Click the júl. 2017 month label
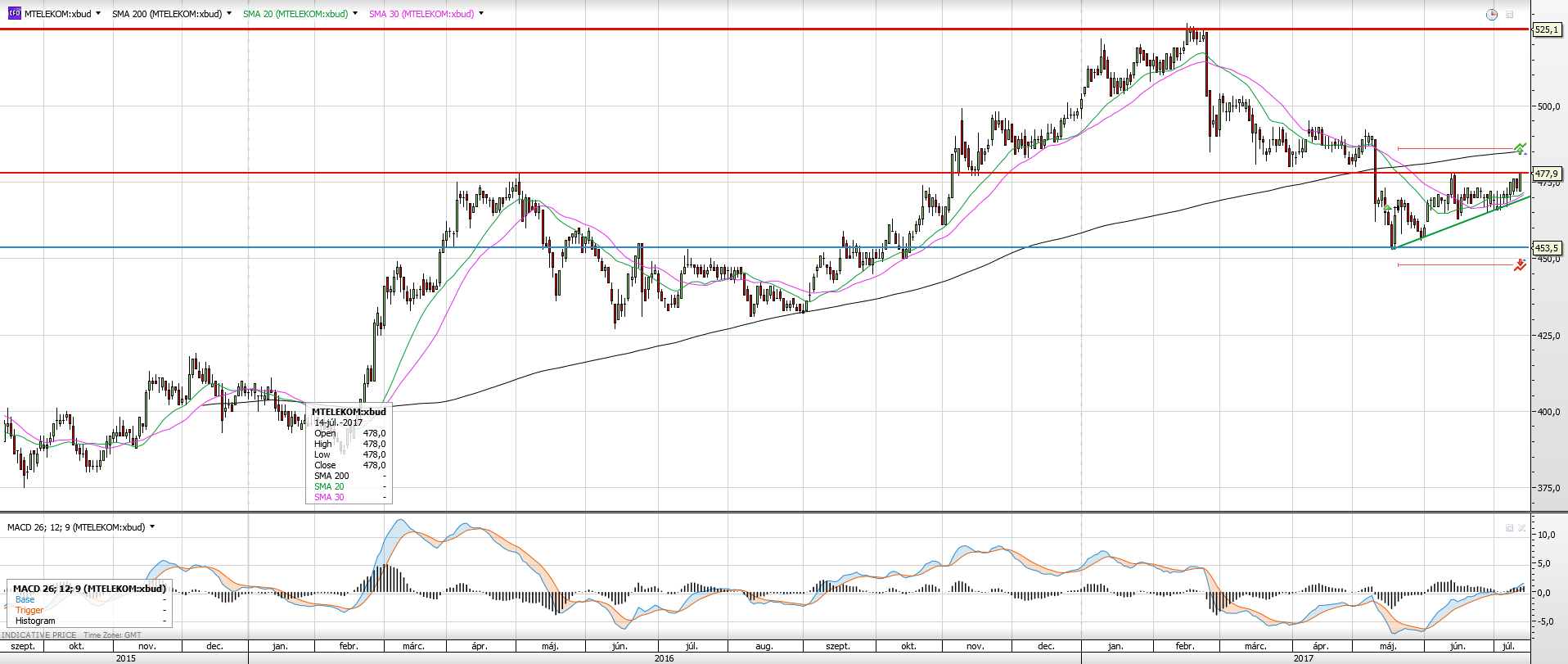1568x664 pixels. point(1508,646)
